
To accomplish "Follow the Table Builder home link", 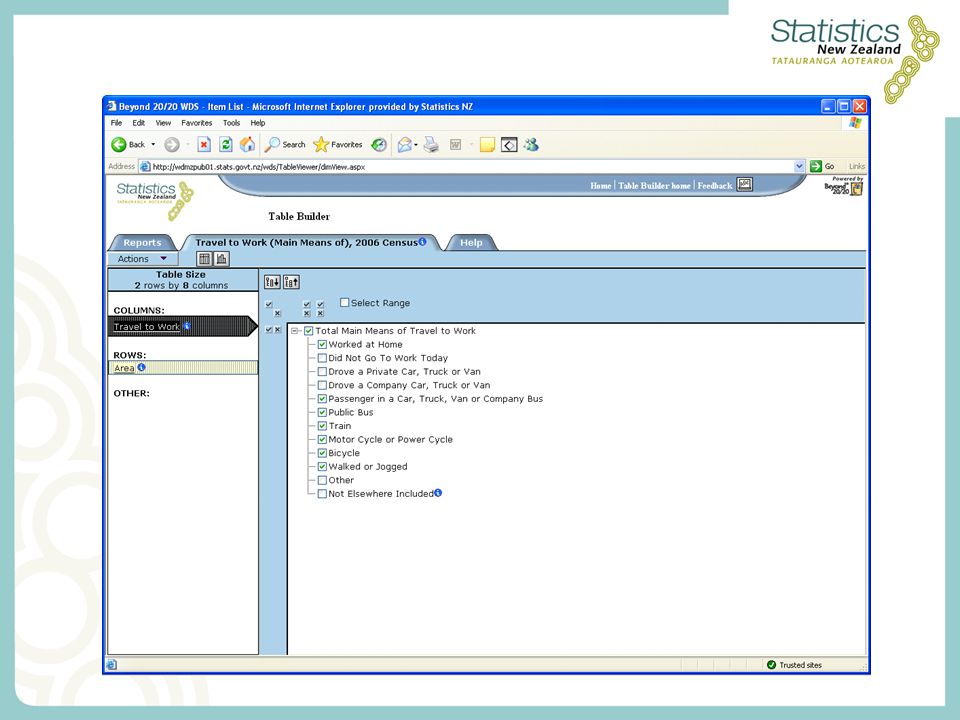I will tap(654, 186).
